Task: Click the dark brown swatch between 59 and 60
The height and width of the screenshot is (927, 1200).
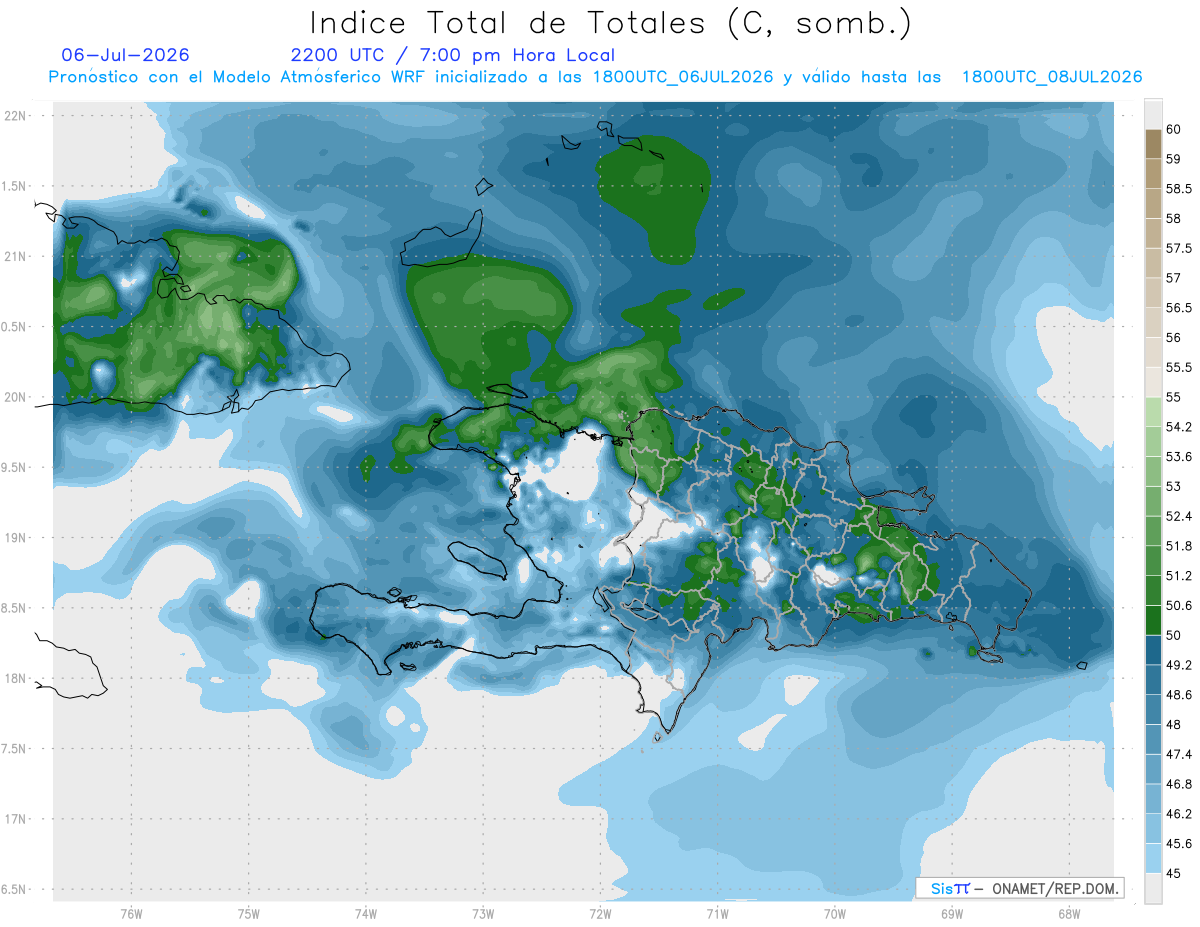Action: pos(1153,144)
